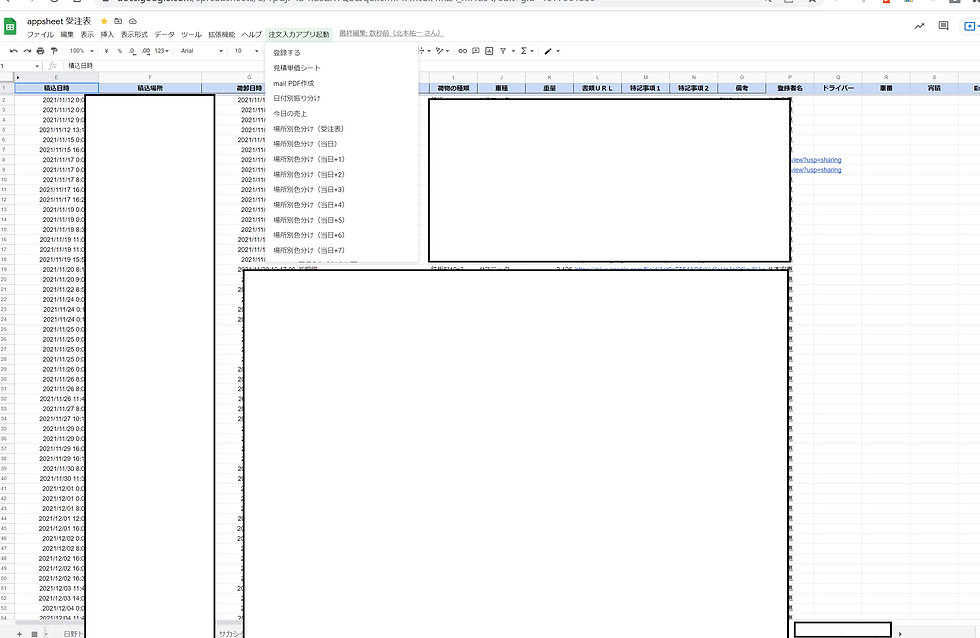Open the 拡張機能 menu
The width and height of the screenshot is (980, 638).
click(222, 34)
